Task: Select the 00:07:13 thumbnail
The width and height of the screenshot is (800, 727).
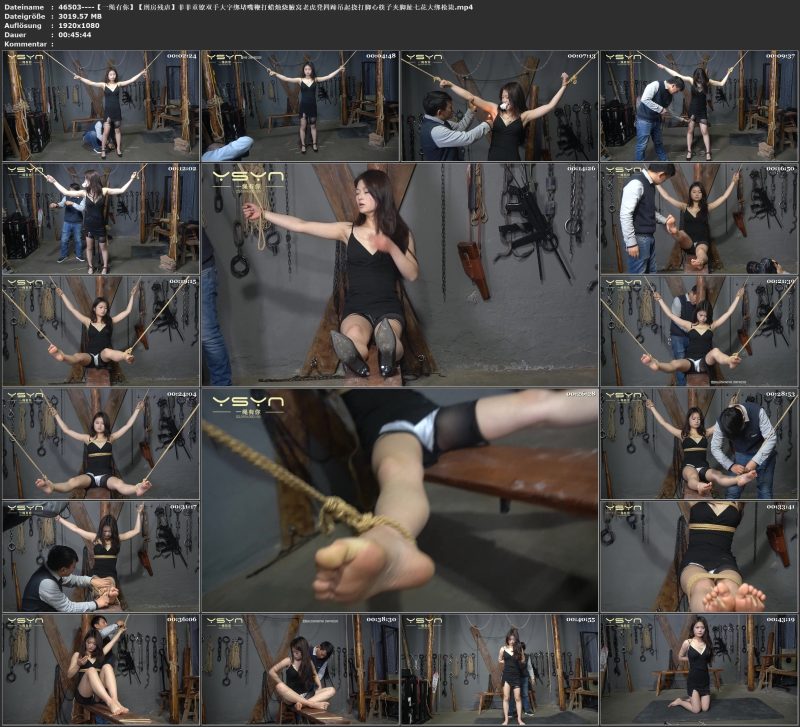Action: (499, 105)
